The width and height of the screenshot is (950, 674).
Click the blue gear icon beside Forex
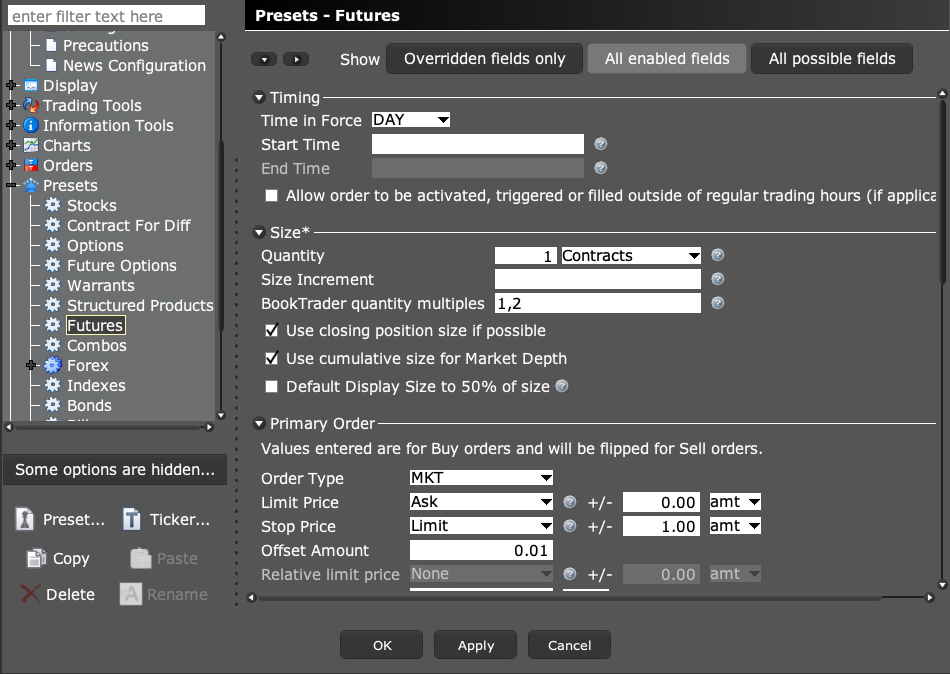pos(53,365)
